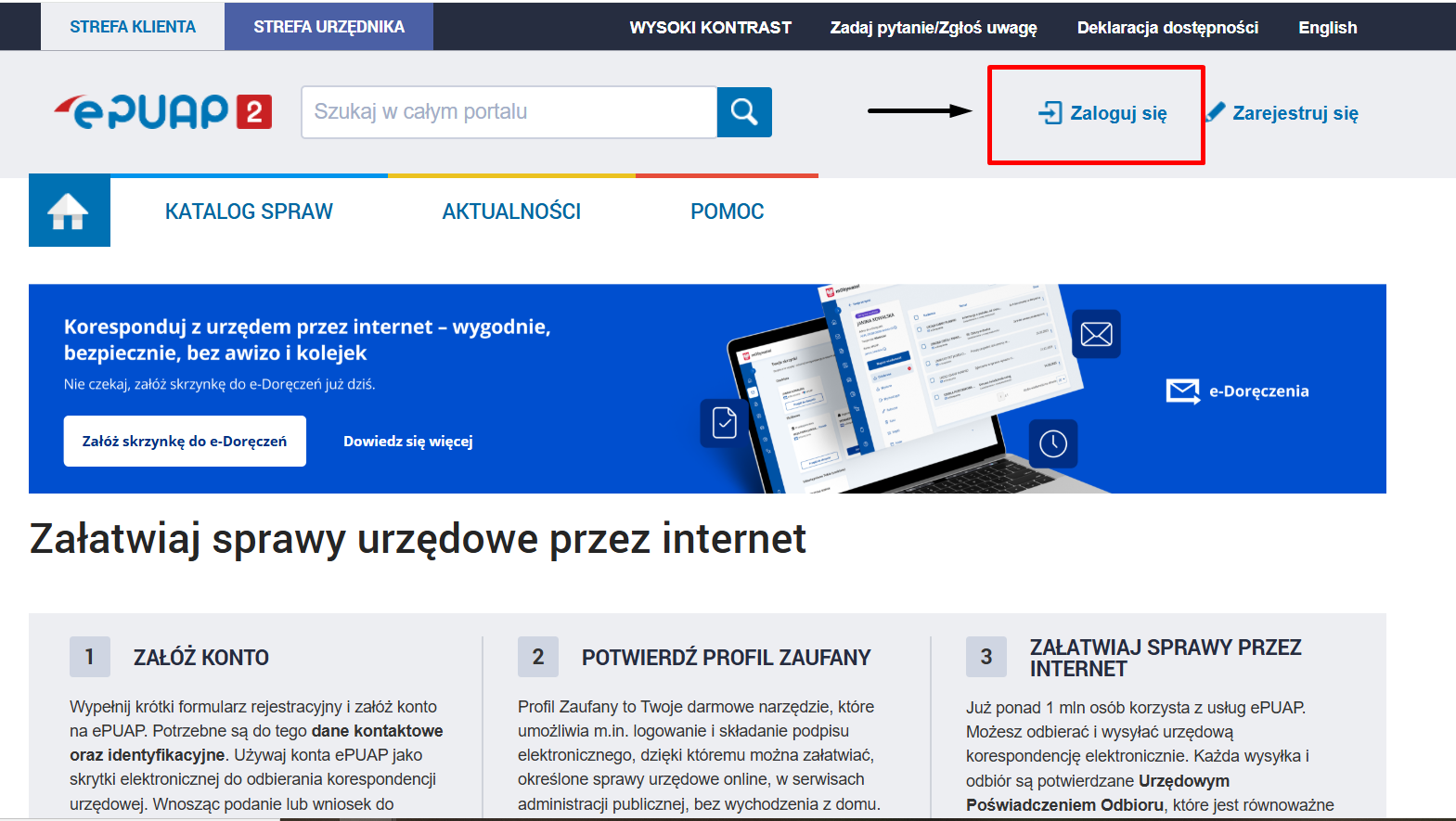Click the envelope icon in the banner

click(x=1096, y=334)
